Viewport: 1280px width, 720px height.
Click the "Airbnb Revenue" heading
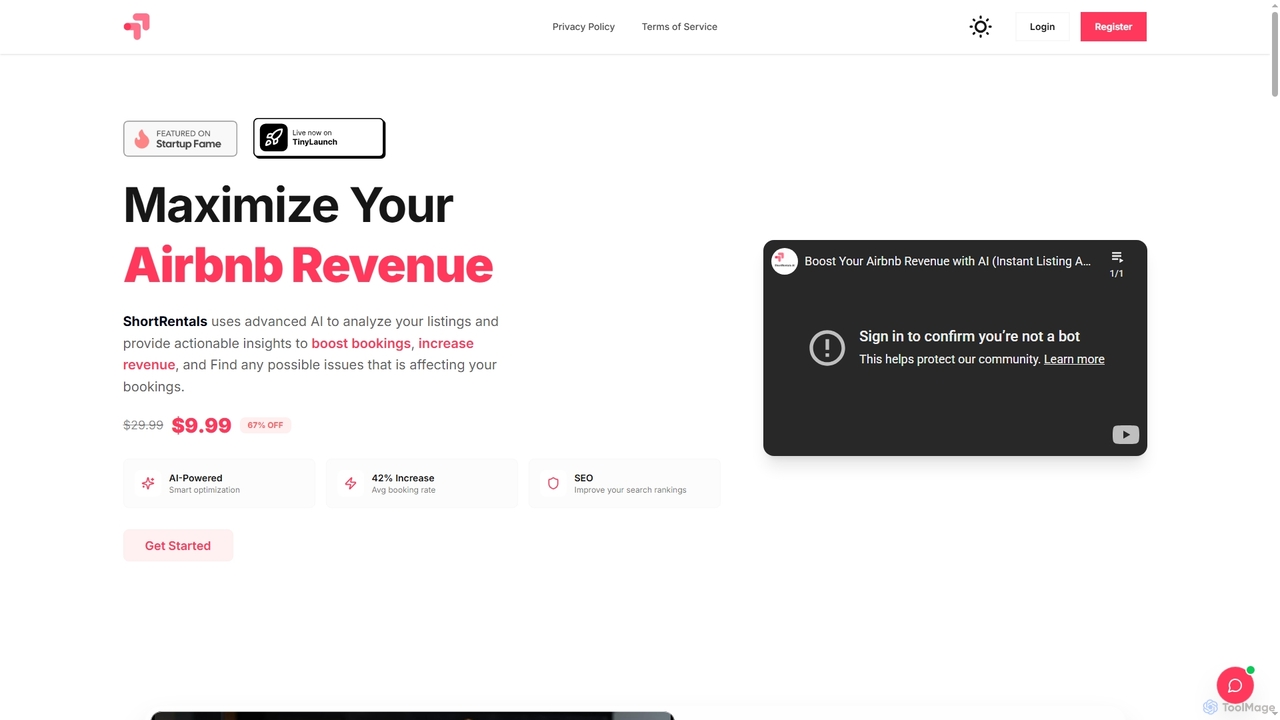point(308,265)
